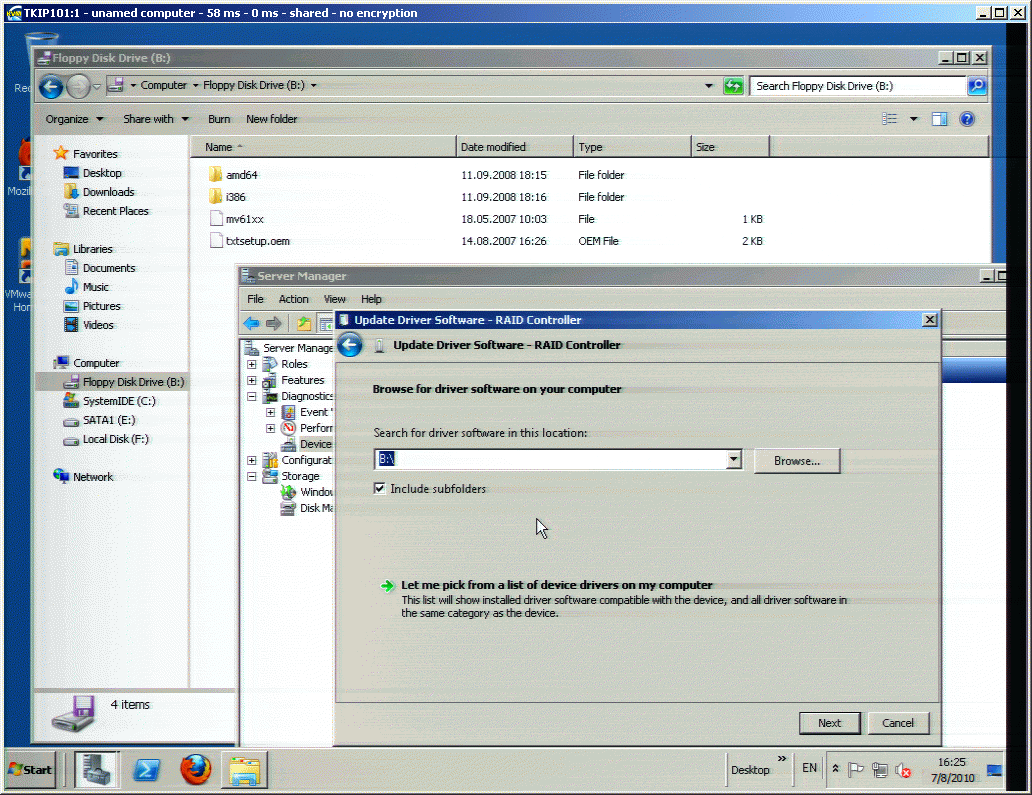The image size is (1032, 795).
Task: Click Next in driver wizard
Action: pos(829,723)
